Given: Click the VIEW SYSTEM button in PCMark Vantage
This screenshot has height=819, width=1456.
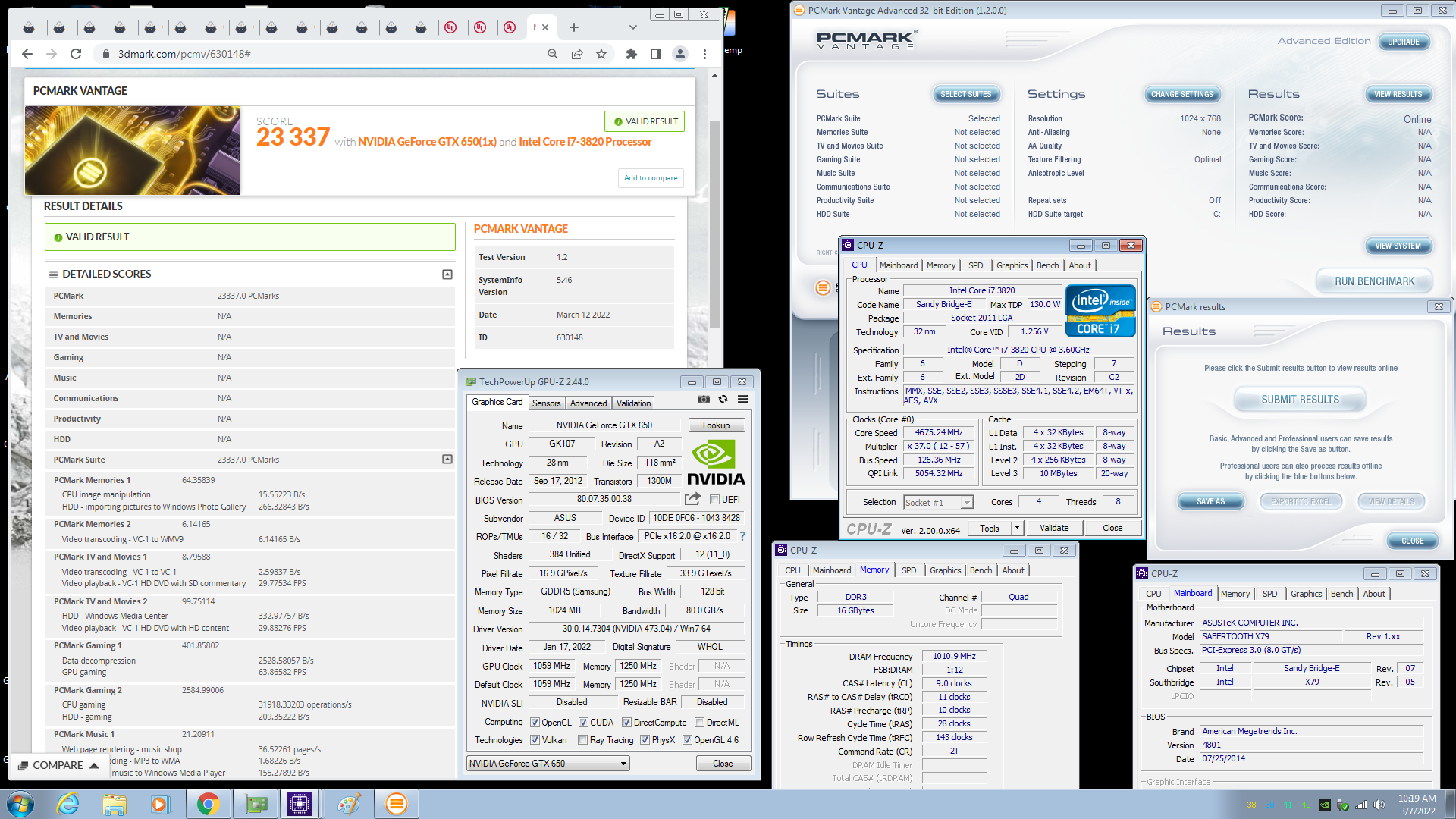Looking at the screenshot, I should (x=1398, y=246).
